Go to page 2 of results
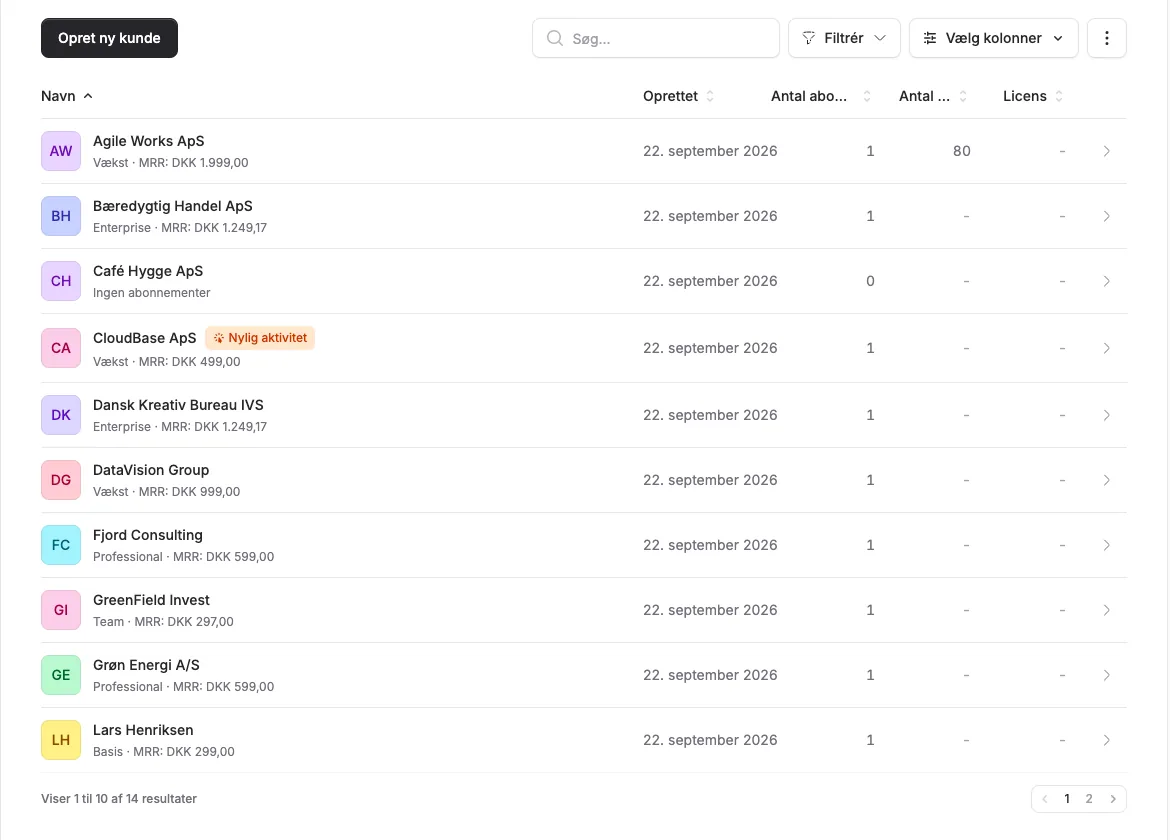1170x840 pixels. [1089, 799]
